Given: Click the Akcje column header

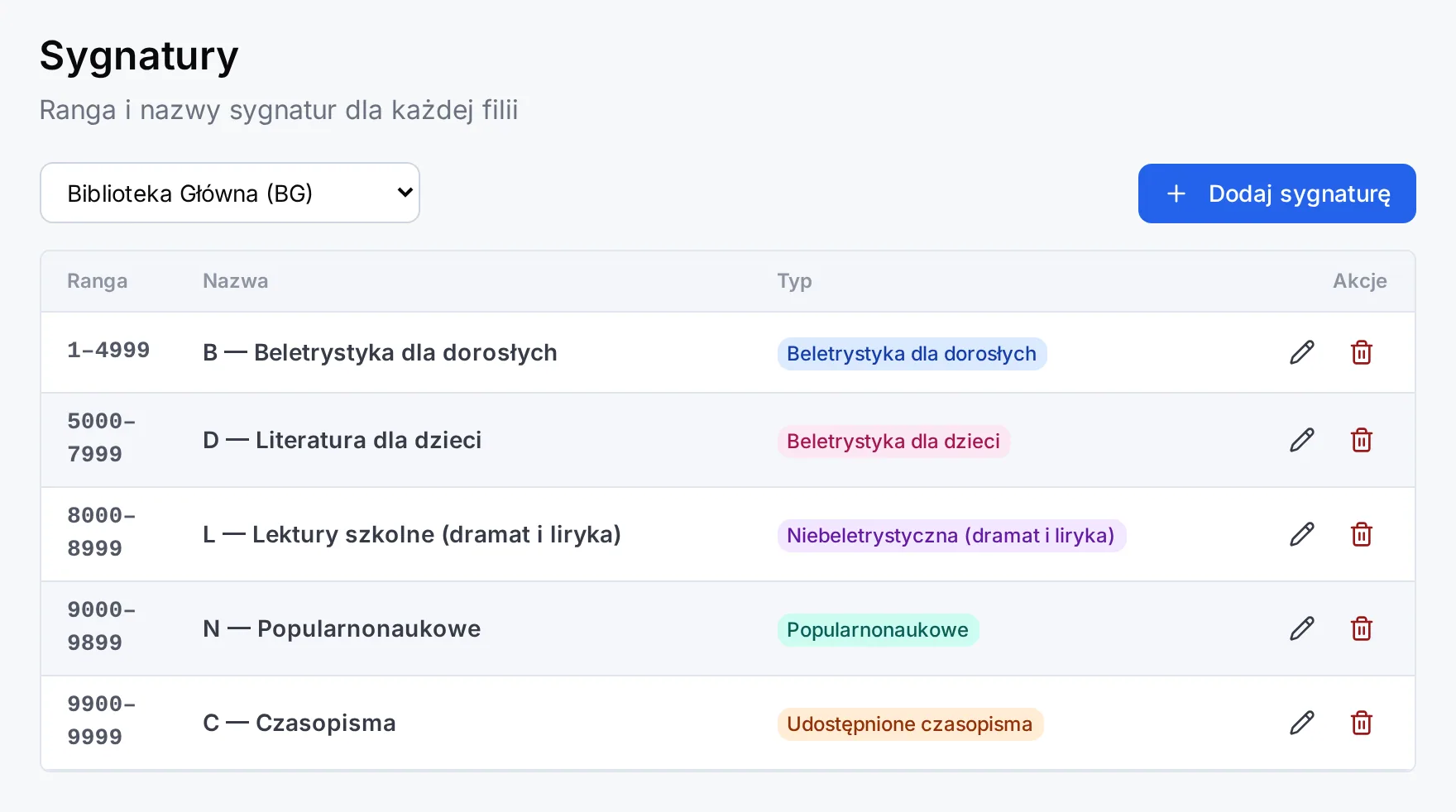Looking at the screenshot, I should pyautogui.click(x=1360, y=281).
